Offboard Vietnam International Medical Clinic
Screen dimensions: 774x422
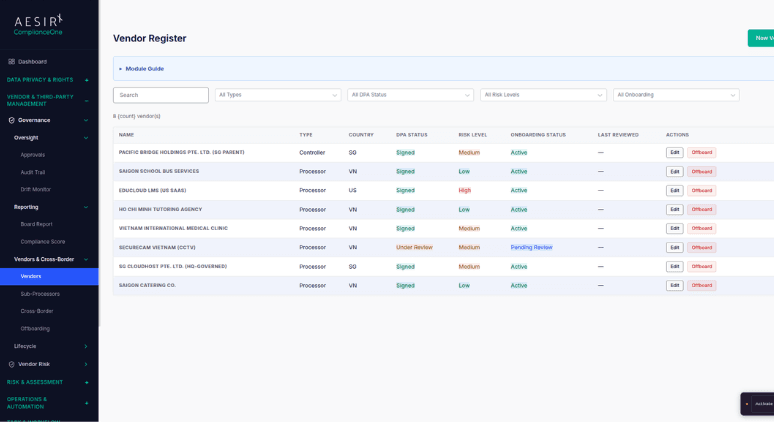pos(701,229)
